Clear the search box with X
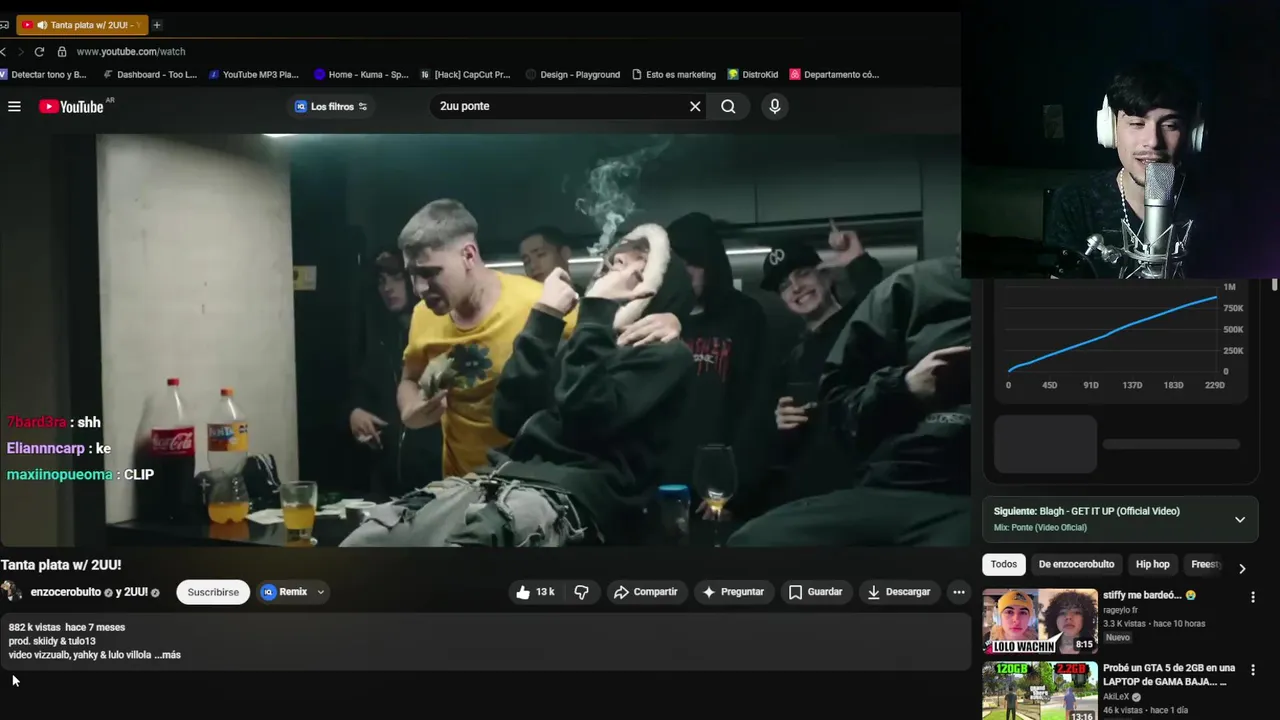Image resolution: width=1280 pixels, height=720 pixels. (x=695, y=106)
